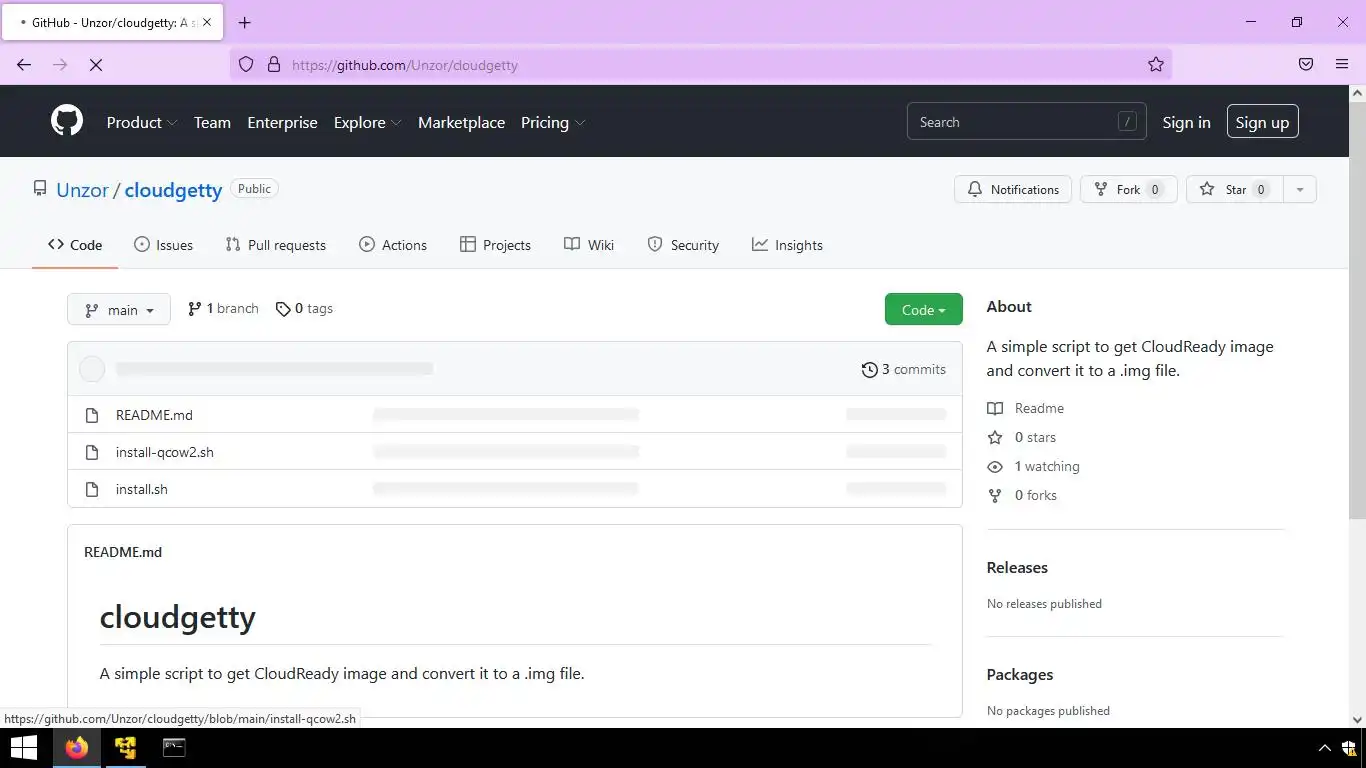Star the cloudgetty repository

1234,189
